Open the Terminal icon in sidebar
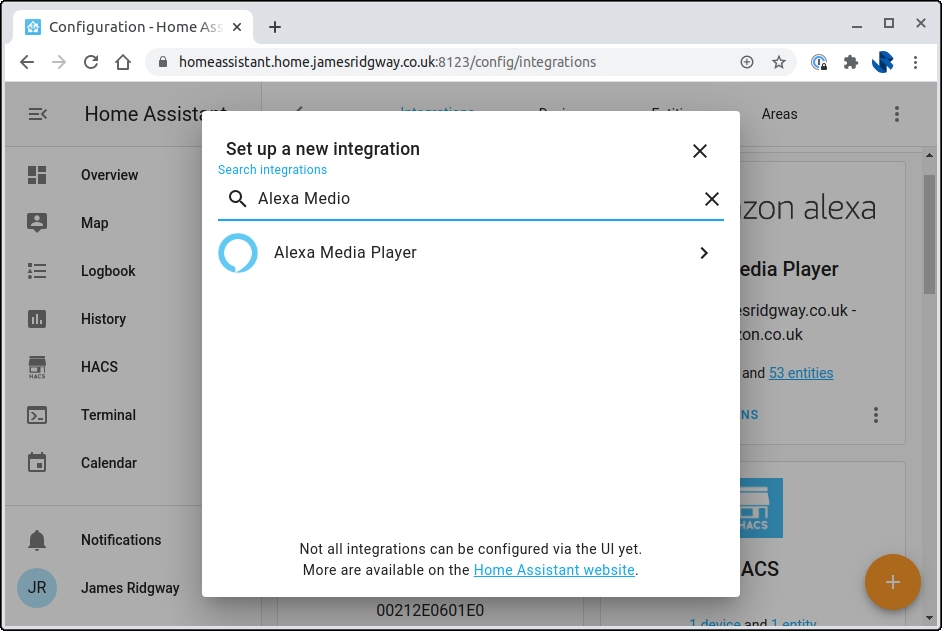The height and width of the screenshot is (631, 942). pyautogui.click(x=37, y=415)
